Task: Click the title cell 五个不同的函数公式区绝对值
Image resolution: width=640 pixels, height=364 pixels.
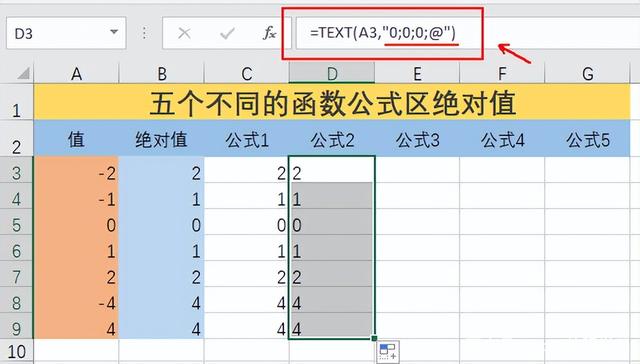Action: click(x=332, y=102)
